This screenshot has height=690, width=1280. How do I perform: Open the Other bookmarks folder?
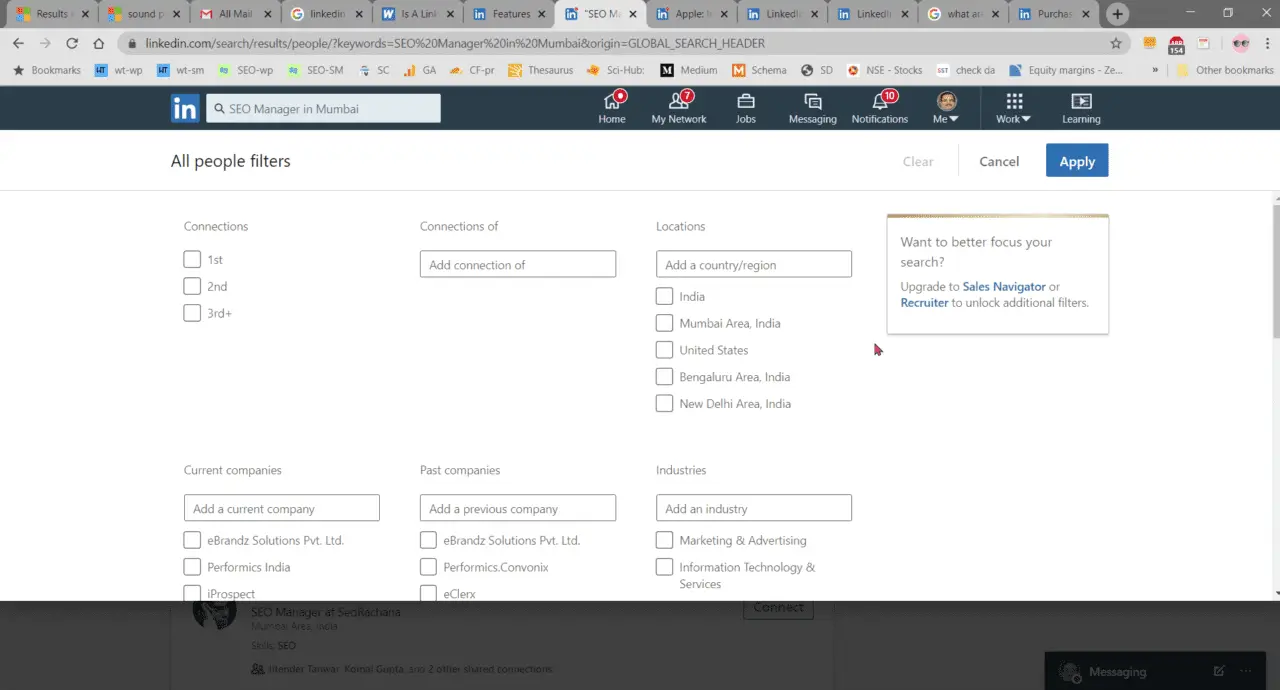coord(1225,70)
